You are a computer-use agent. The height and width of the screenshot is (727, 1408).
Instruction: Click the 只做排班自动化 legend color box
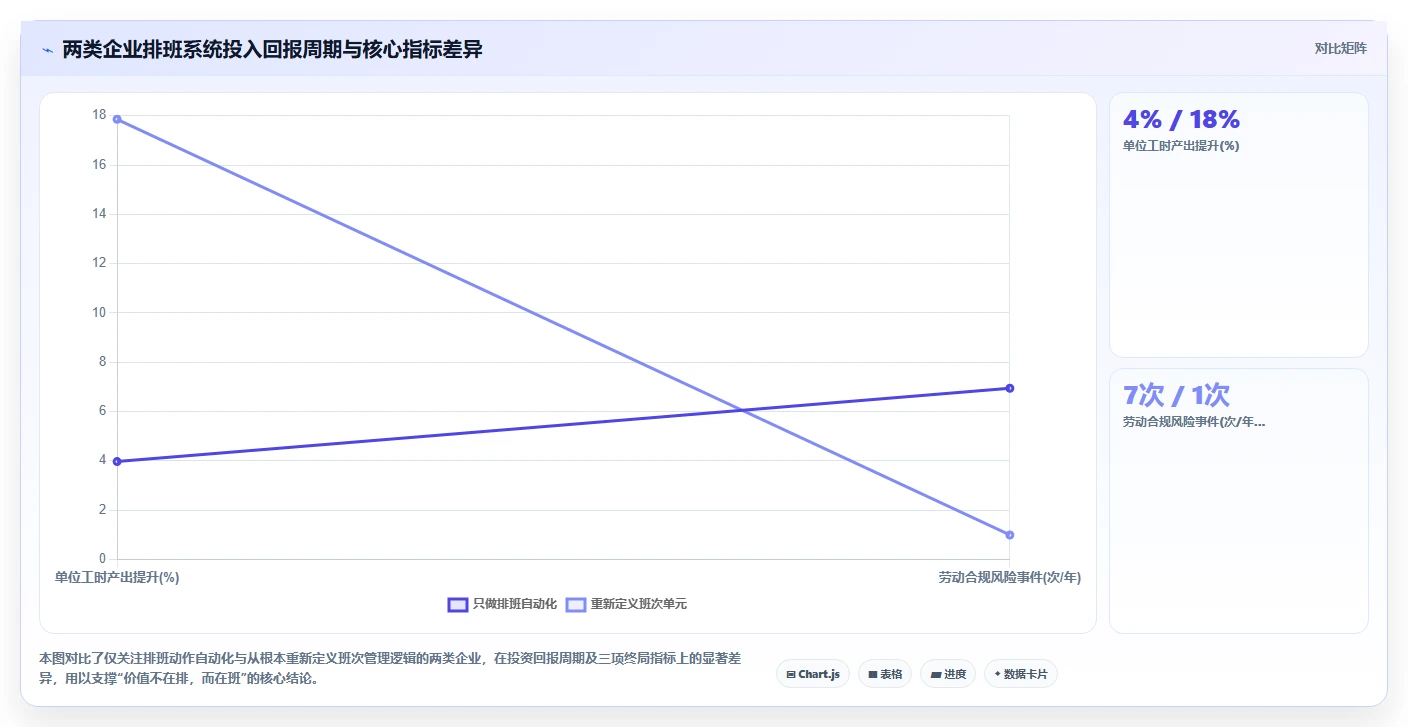pos(458,604)
